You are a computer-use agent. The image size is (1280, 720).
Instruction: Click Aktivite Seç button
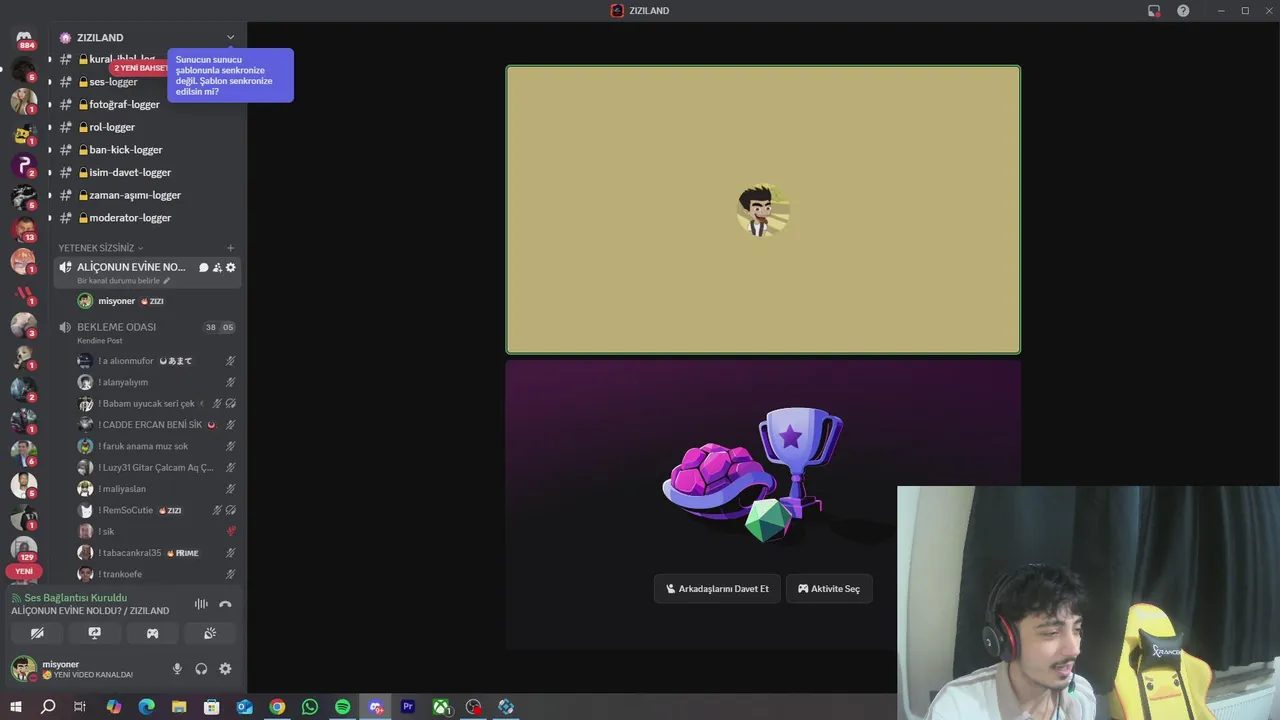pos(829,589)
